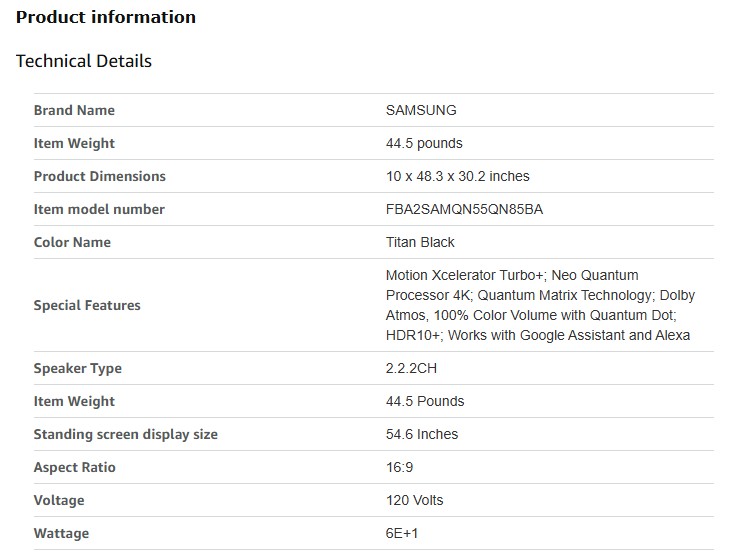
Task: Select the Color Name label
Action: [x=72, y=242]
